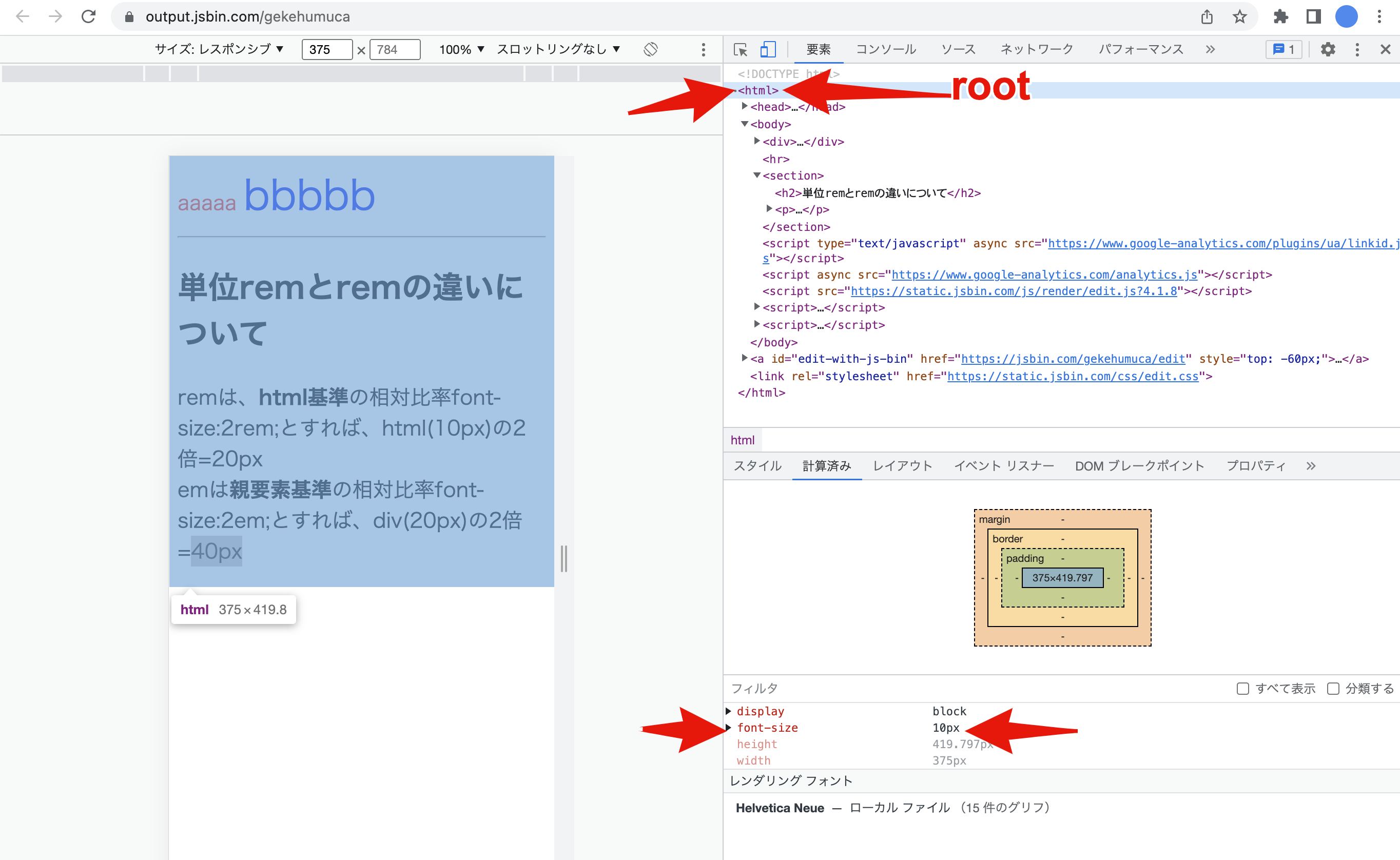Open the レイアウト sub-tab
Viewport: 1400px width, 860px height.
click(902, 466)
